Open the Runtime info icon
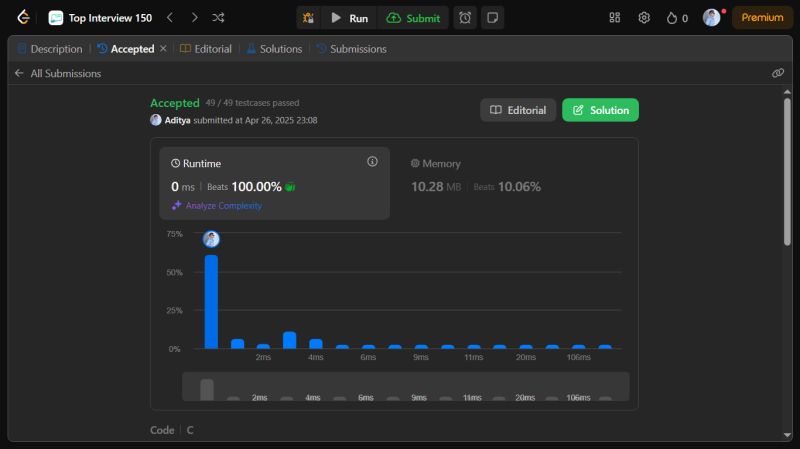Viewport: 800px width, 449px height. [x=372, y=162]
